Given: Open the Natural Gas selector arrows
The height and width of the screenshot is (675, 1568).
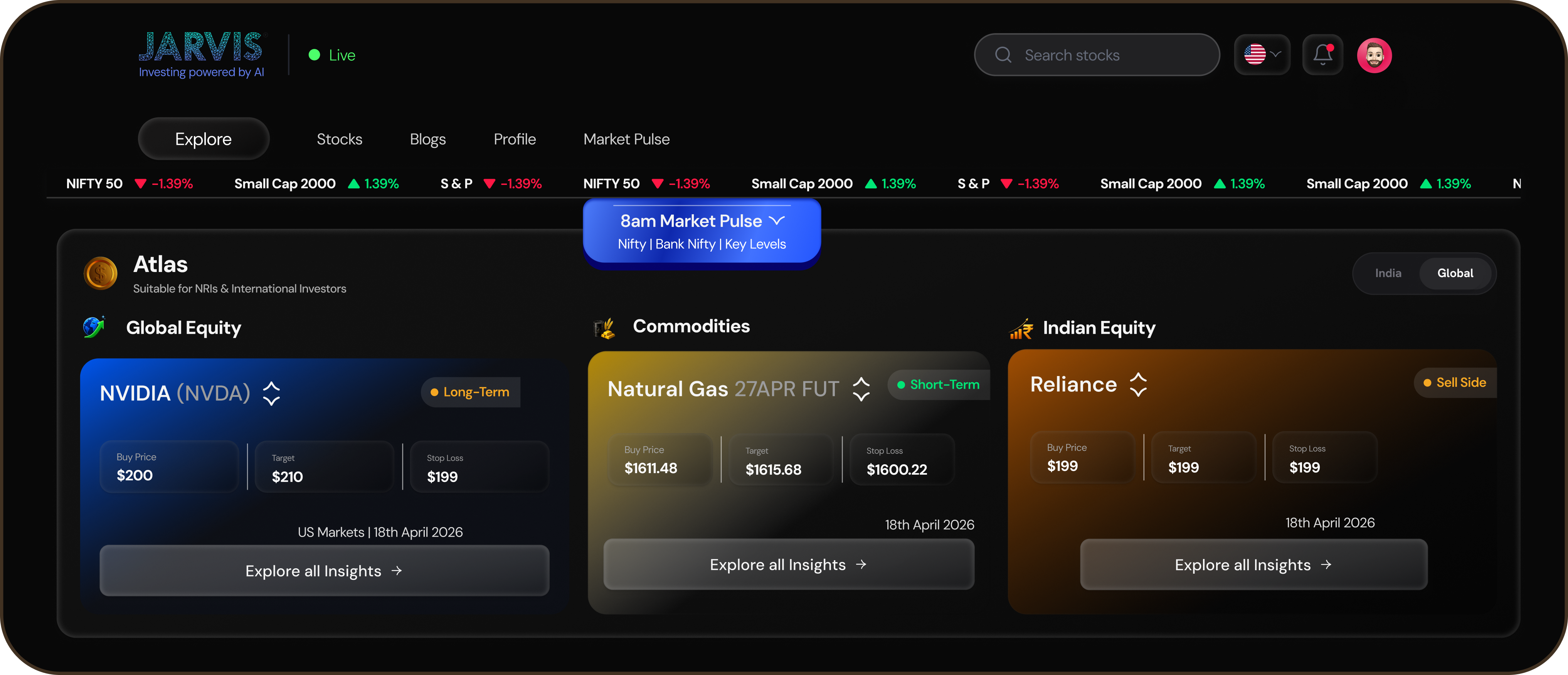Looking at the screenshot, I should pos(861,389).
